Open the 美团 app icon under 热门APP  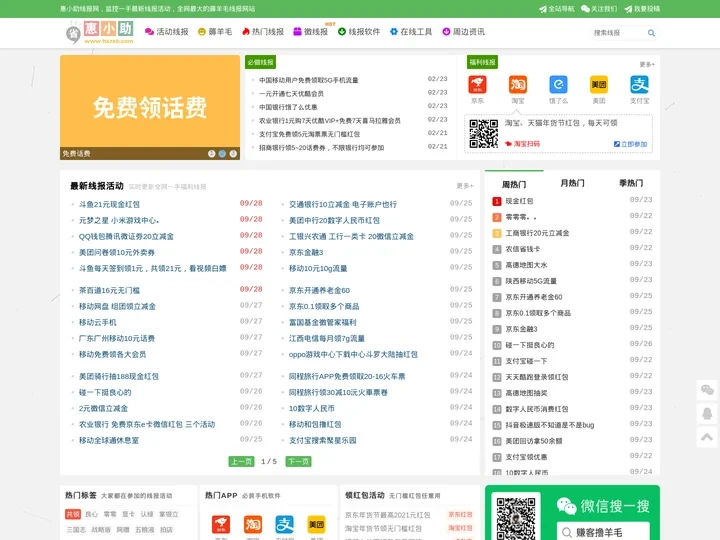(x=316, y=524)
